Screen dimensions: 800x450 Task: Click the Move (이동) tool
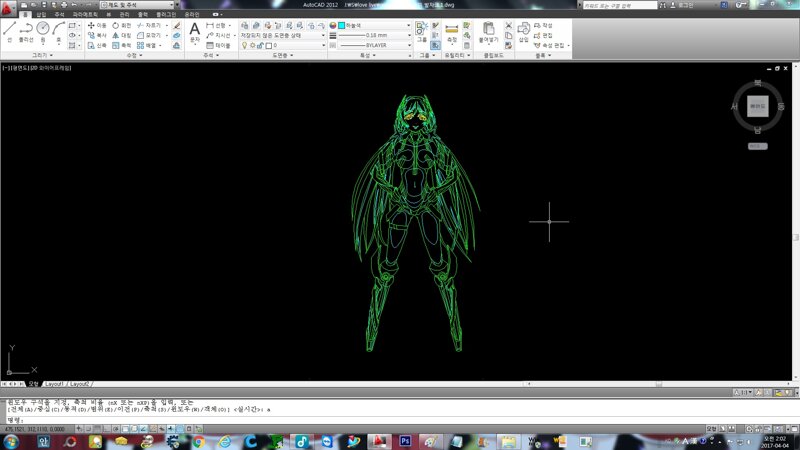[97, 25]
